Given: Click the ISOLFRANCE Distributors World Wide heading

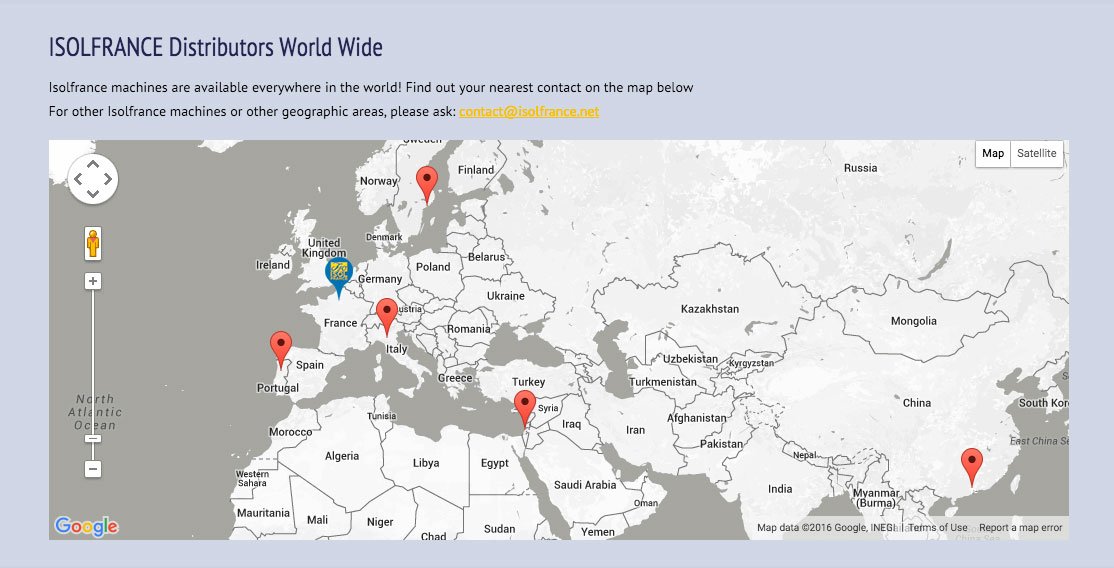Looking at the screenshot, I should tap(216, 48).
